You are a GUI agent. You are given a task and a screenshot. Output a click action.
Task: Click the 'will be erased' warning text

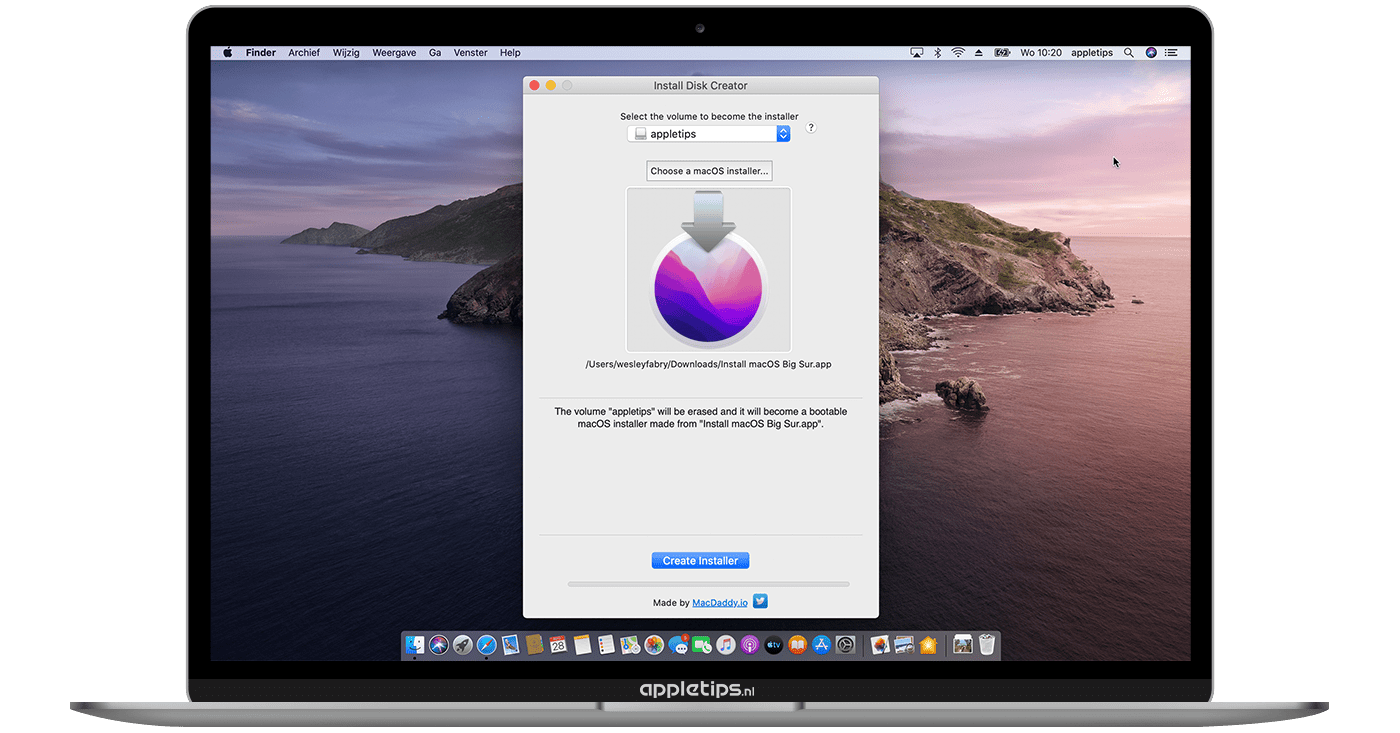coord(701,417)
